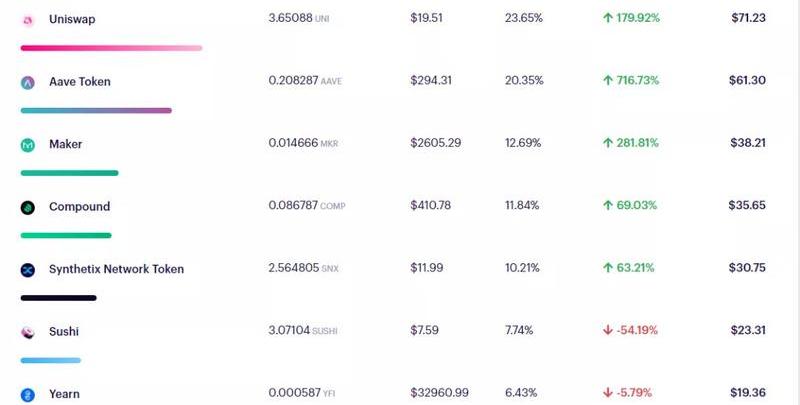Open the Aave Token name link

coord(80,82)
